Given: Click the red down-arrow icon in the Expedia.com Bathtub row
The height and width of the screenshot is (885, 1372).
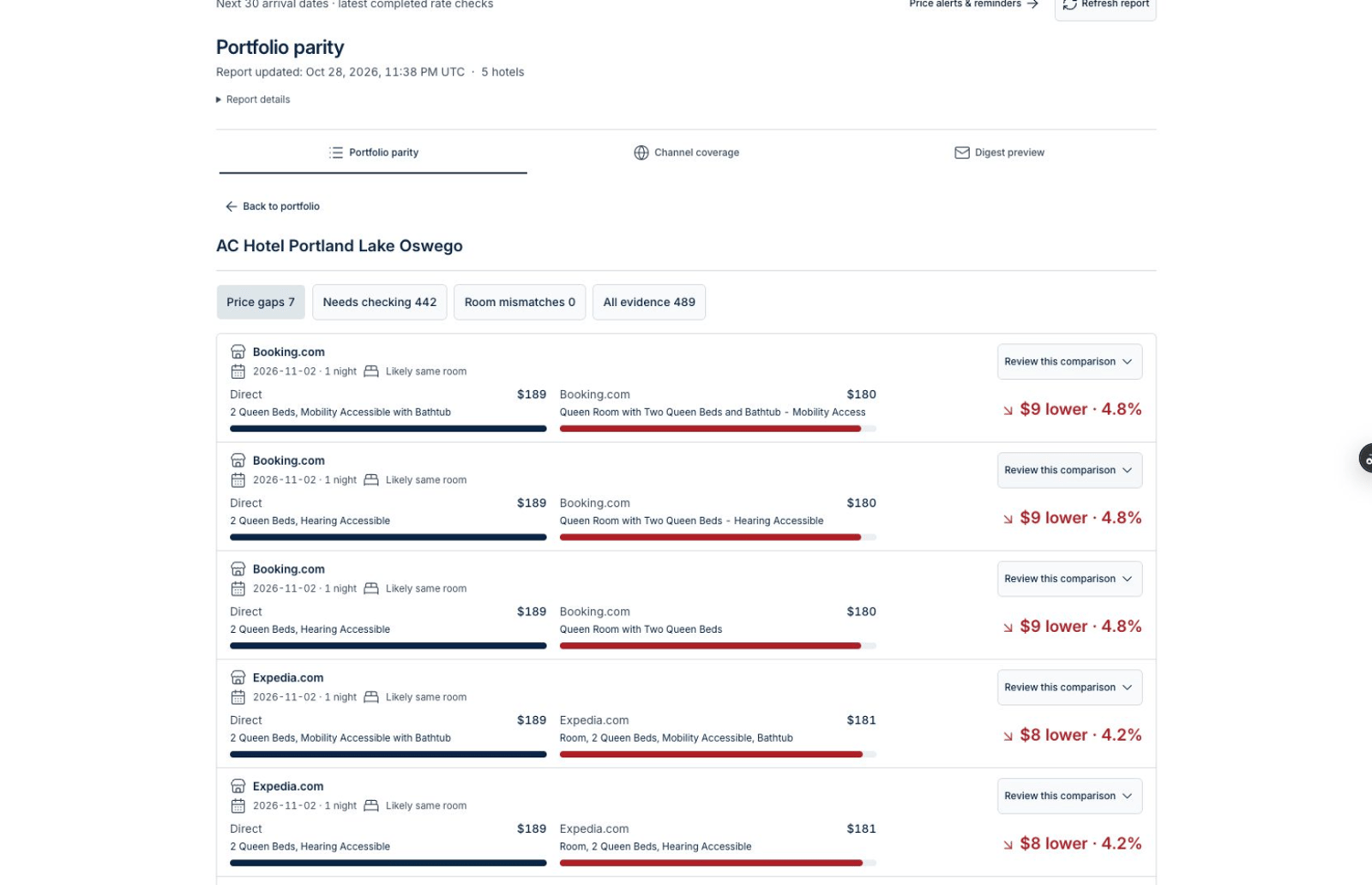Looking at the screenshot, I should tap(1008, 737).
